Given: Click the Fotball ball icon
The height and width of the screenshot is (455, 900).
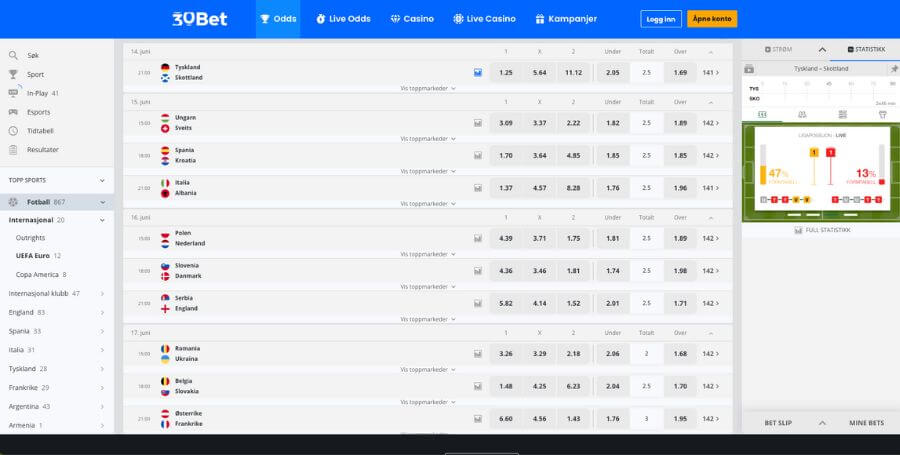Looking at the screenshot, I should 13,202.
